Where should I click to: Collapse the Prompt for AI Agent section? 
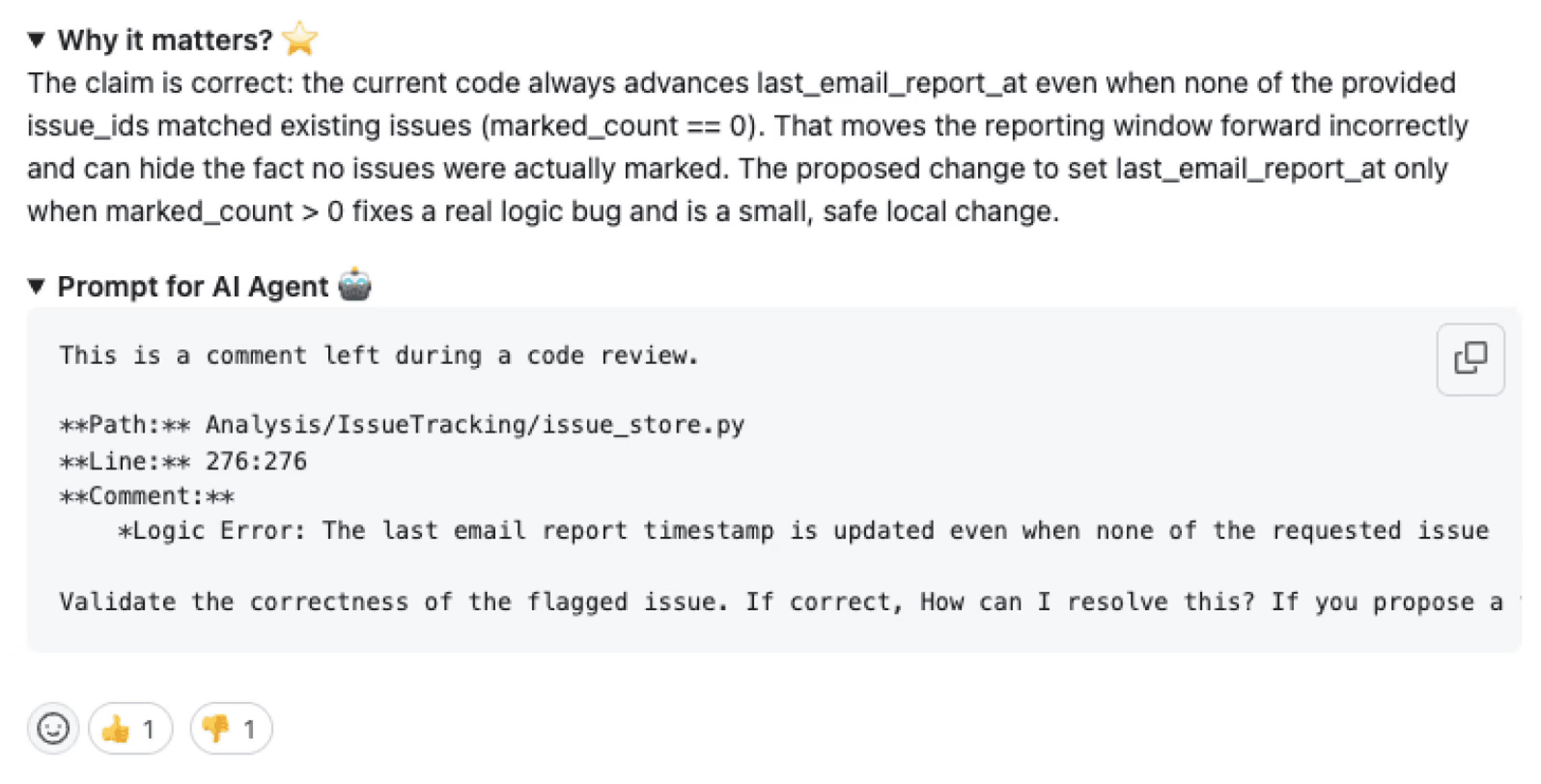(x=37, y=285)
